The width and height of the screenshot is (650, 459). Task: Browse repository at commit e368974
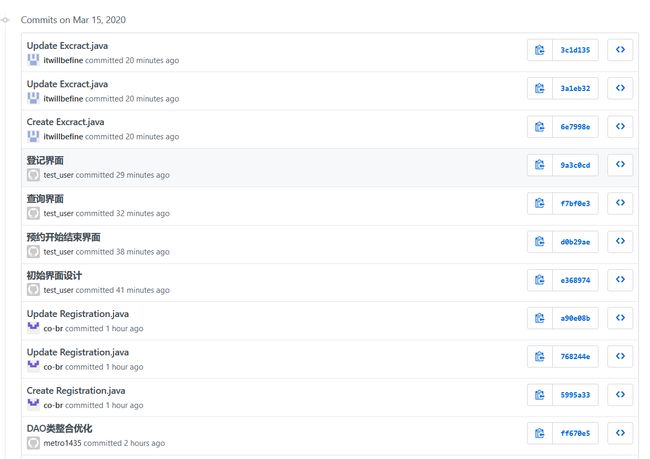(x=620, y=280)
